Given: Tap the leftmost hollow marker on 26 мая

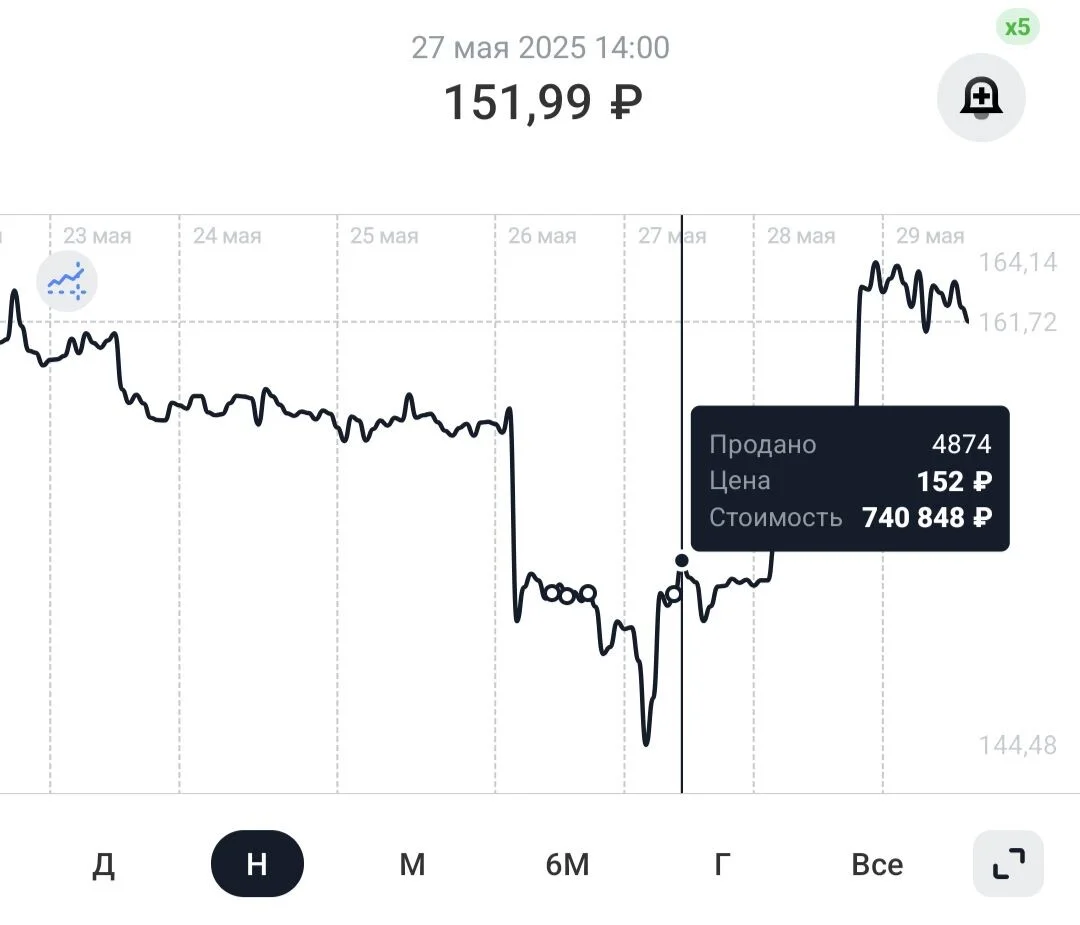Looking at the screenshot, I should pos(552,593).
